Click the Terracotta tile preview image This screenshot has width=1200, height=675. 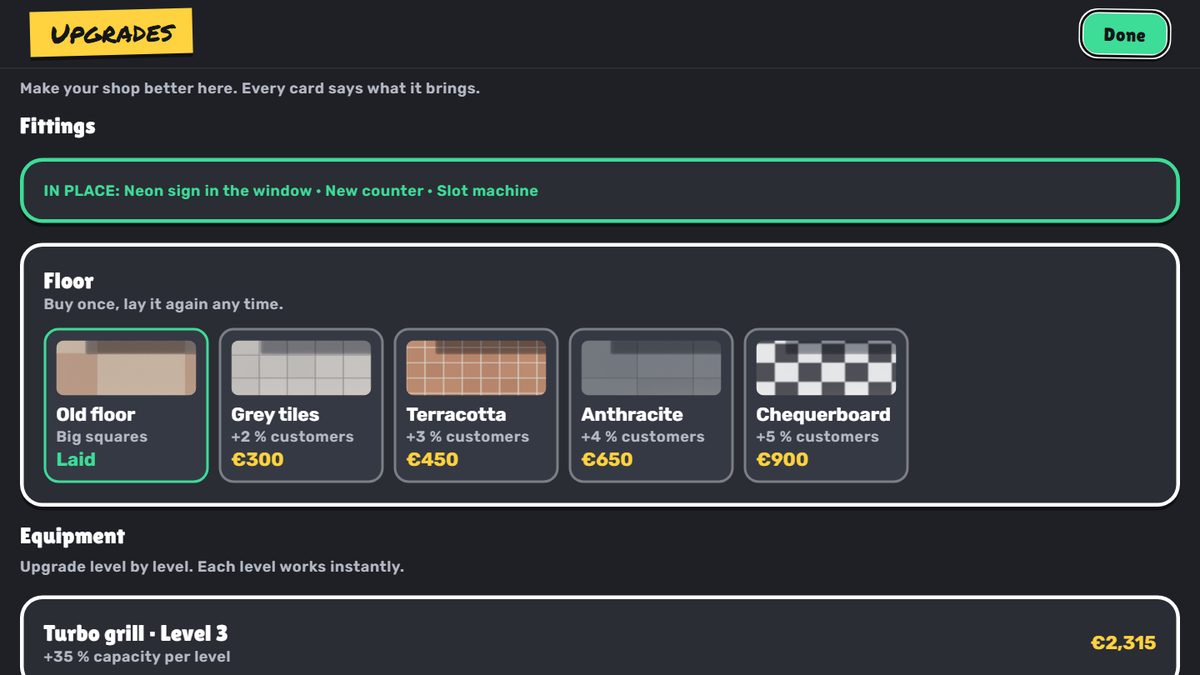click(476, 367)
